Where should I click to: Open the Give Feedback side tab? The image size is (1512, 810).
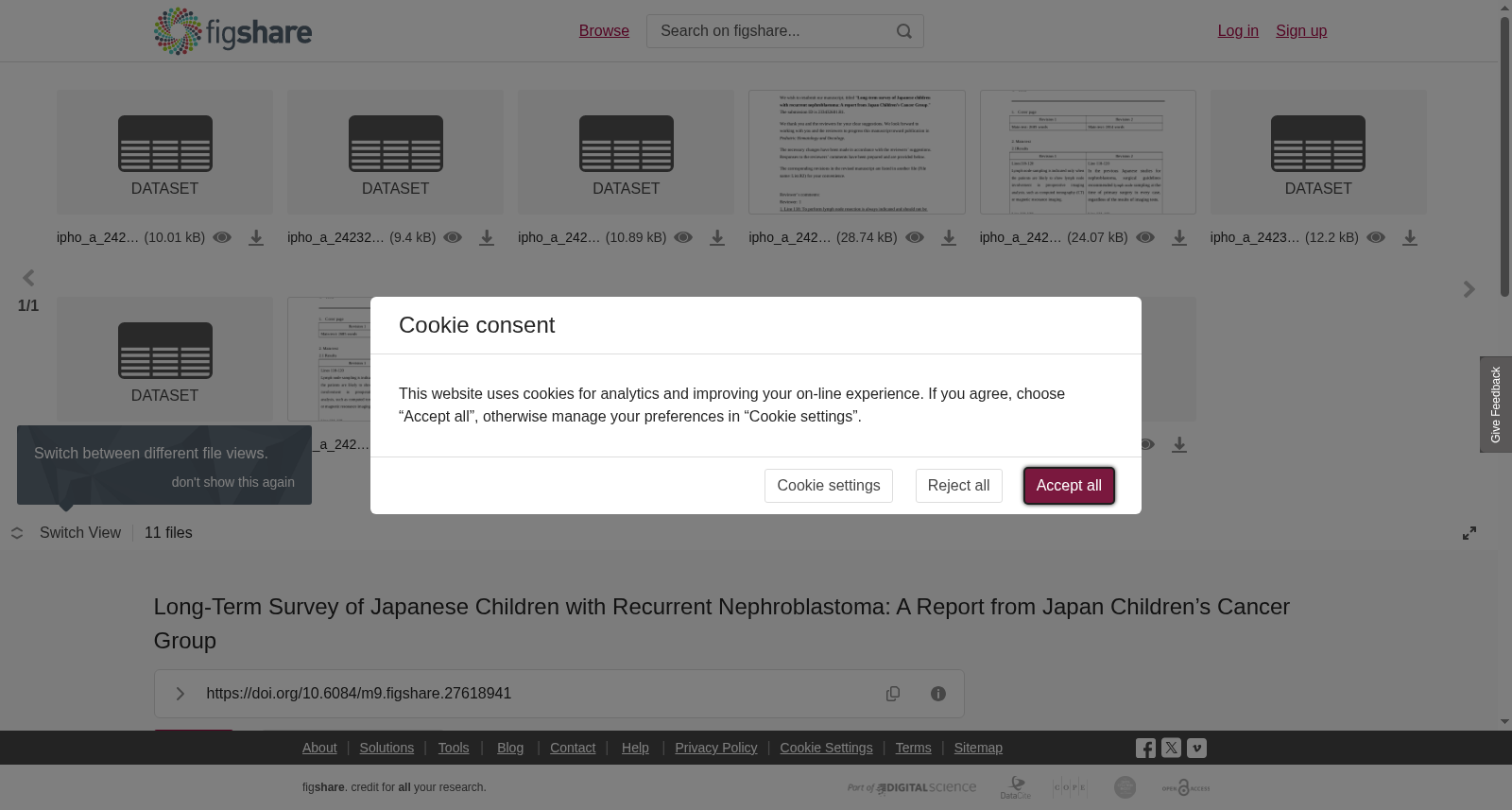pyautogui.click(x=1496, y=405)
